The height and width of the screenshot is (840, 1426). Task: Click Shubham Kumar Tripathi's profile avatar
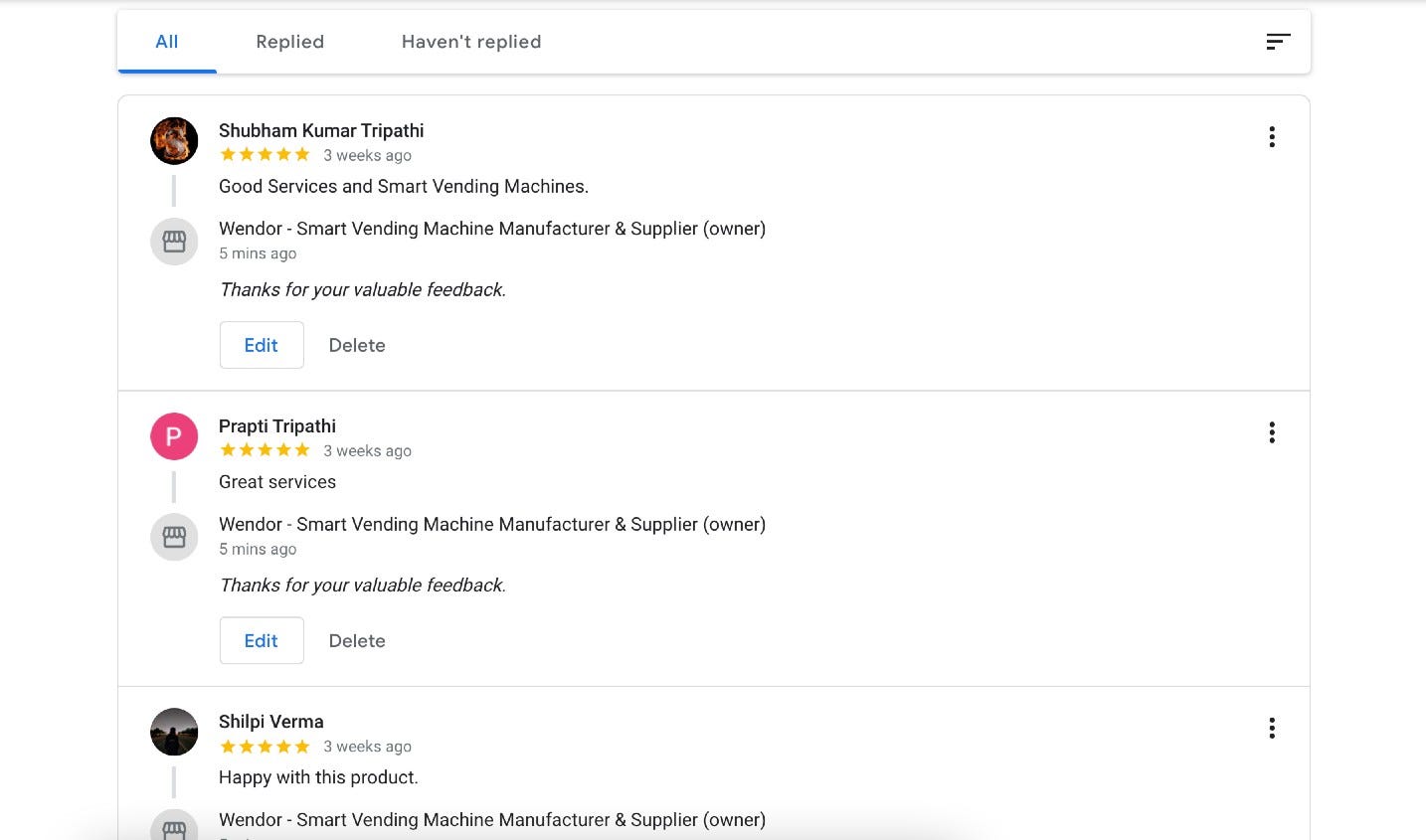pyautogui.click(x=174, y=140)
